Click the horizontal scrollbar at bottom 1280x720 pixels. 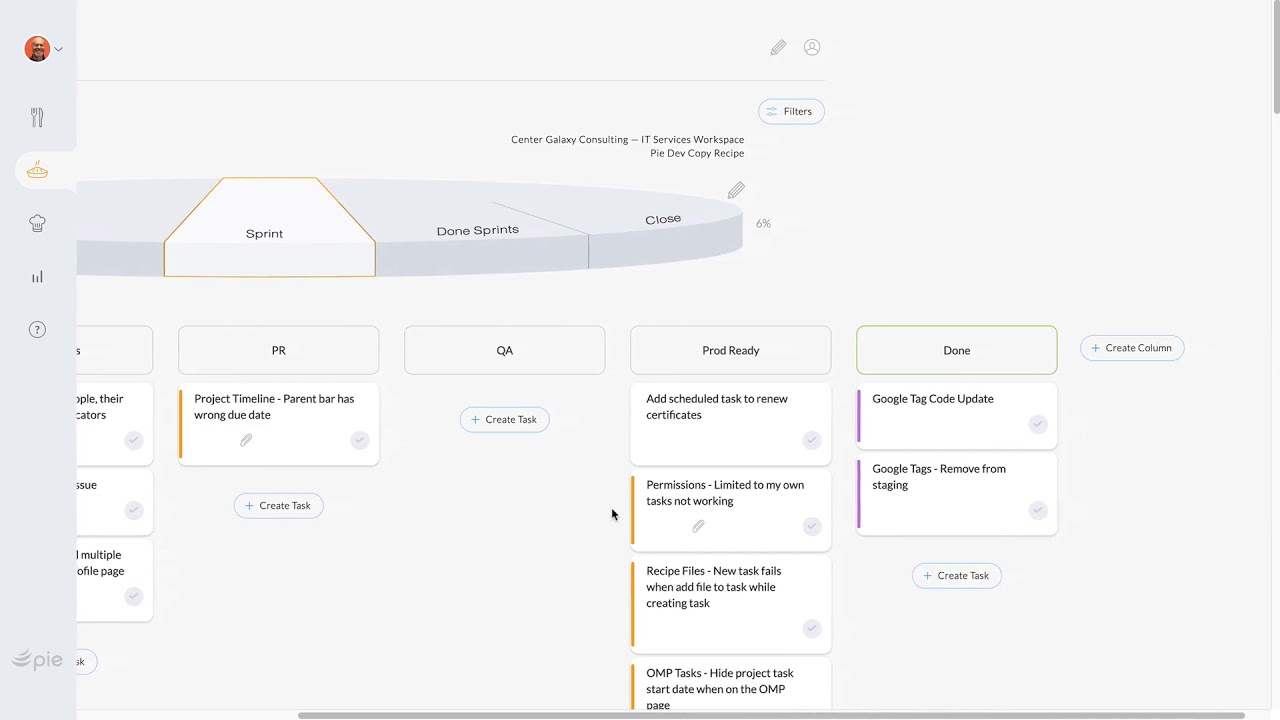coord(771,715)
